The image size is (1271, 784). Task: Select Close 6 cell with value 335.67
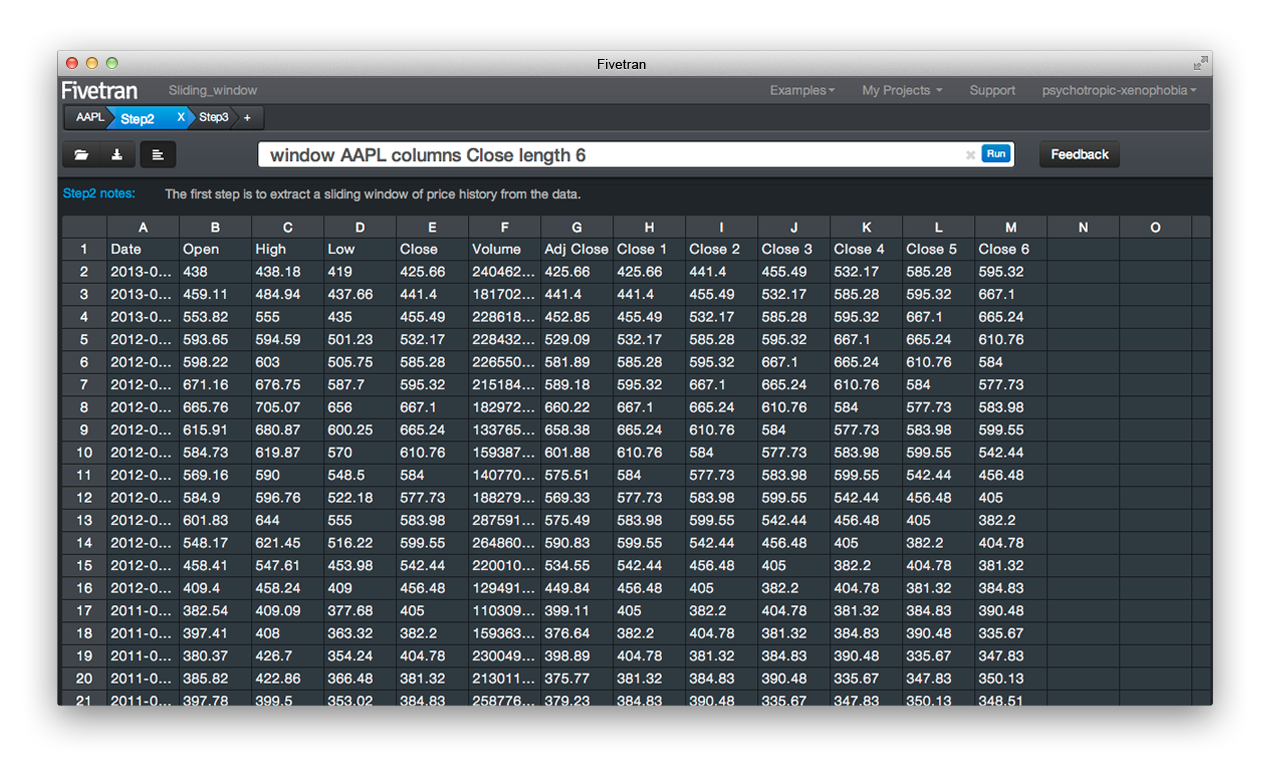pyautogui.click(x=1010, y=633)
